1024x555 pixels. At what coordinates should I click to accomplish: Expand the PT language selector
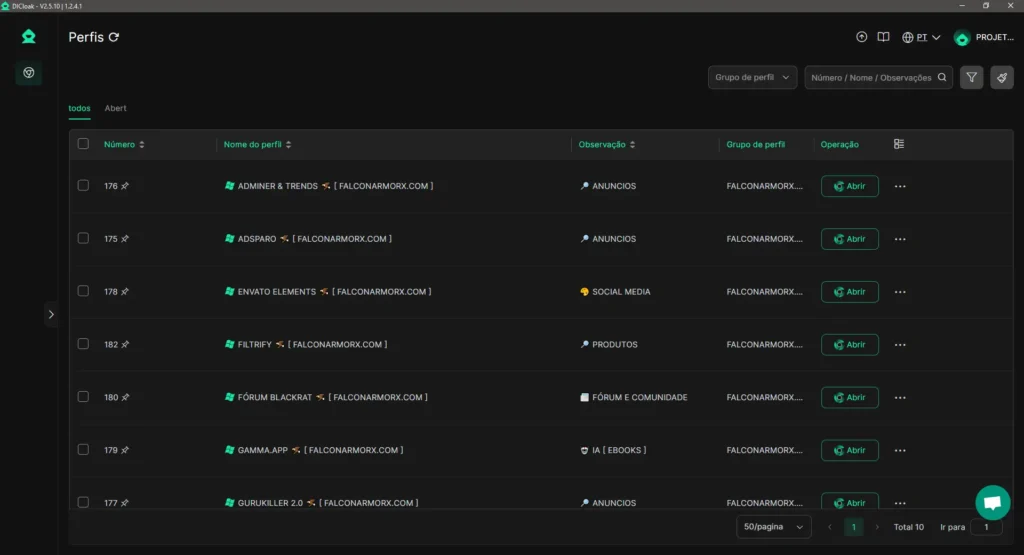921,37
